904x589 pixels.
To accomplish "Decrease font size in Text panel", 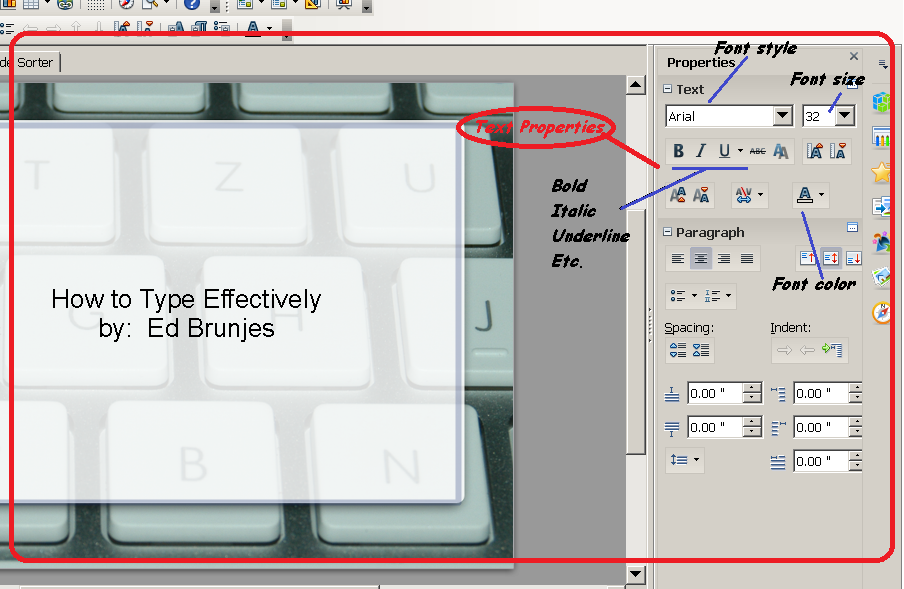I will (x=838, y=152).
